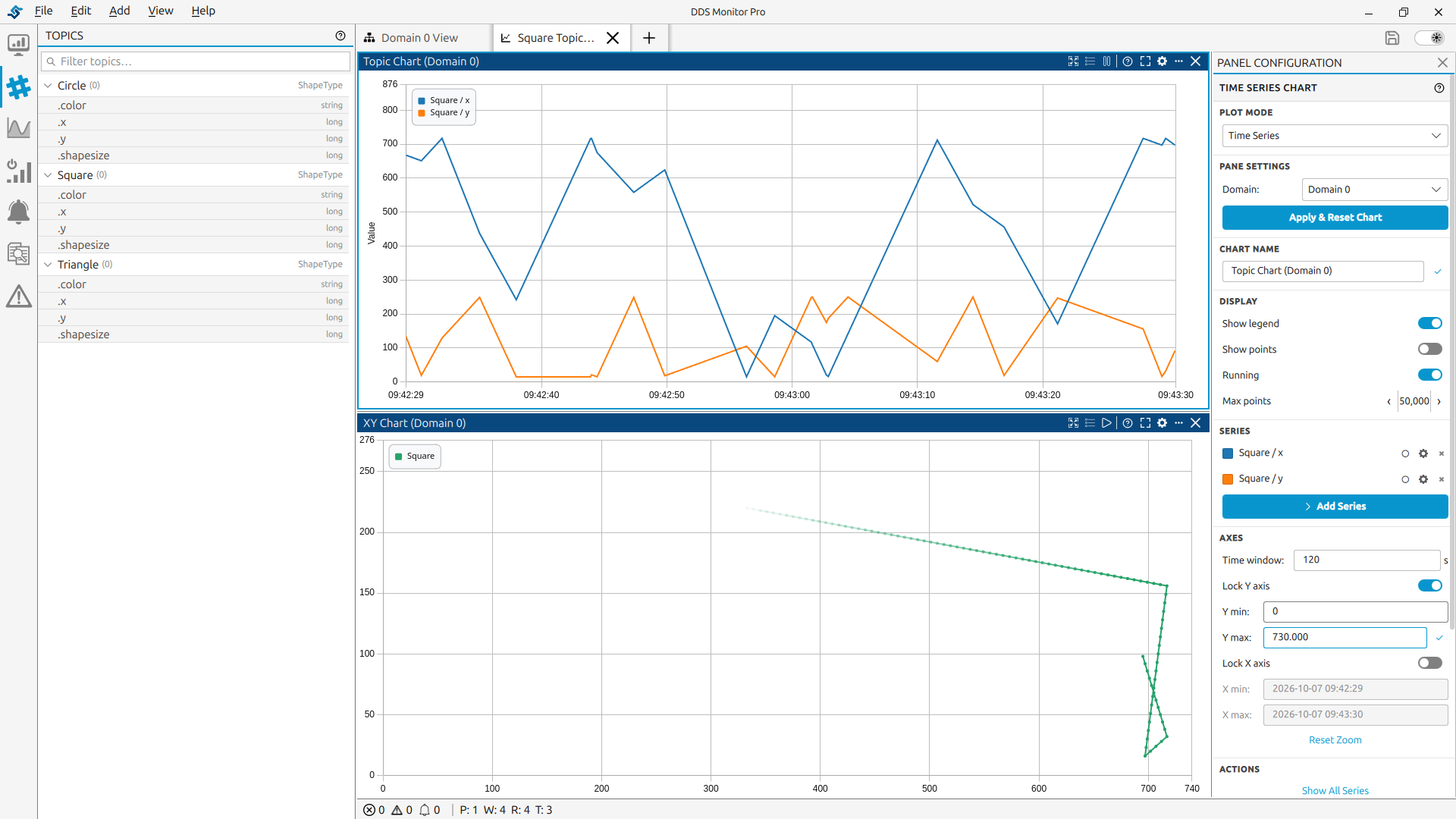Open the Plot Mode Time Series dropdown

pos(1335,136)
